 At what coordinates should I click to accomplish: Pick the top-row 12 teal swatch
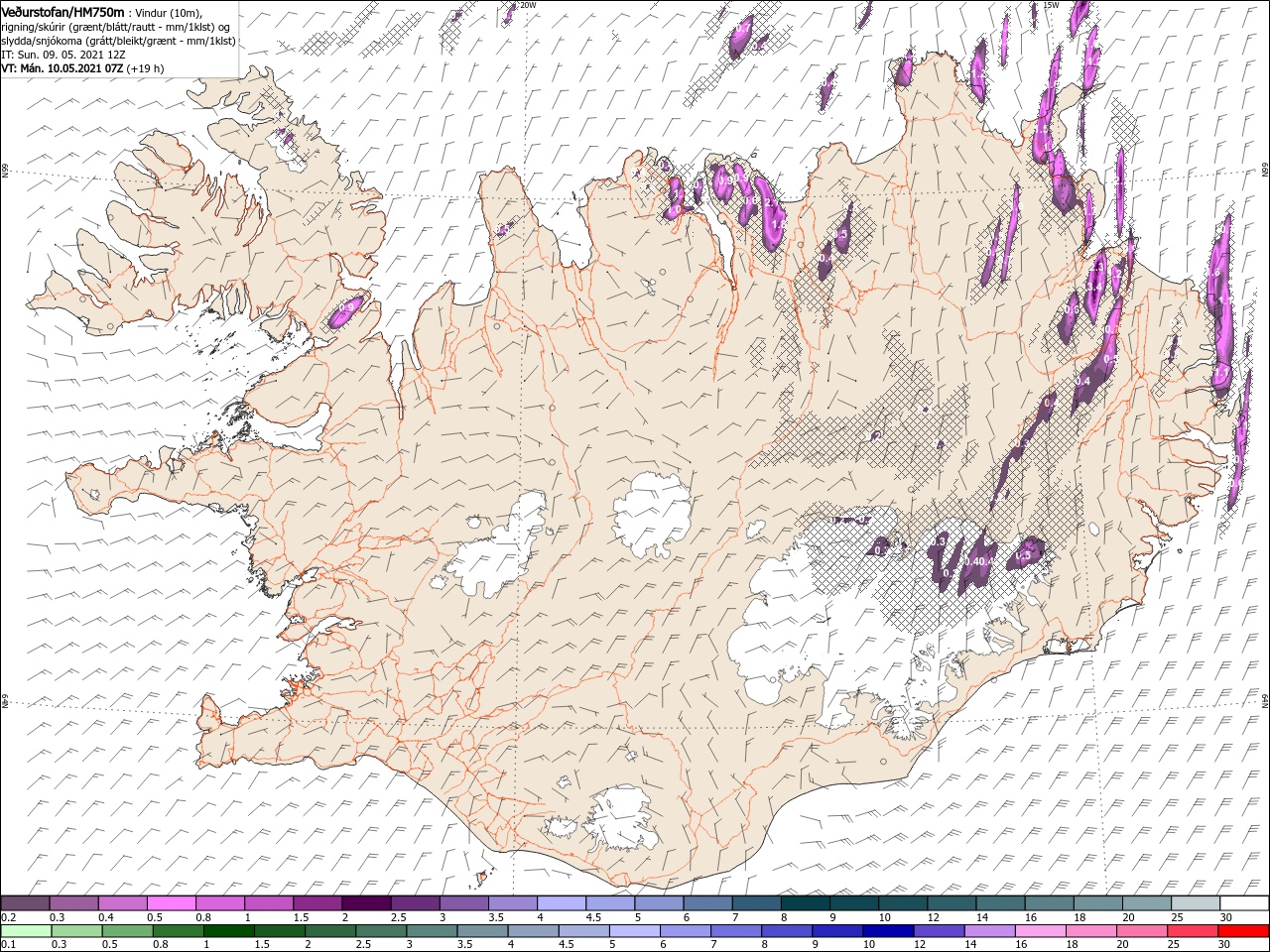click(952, 903)
